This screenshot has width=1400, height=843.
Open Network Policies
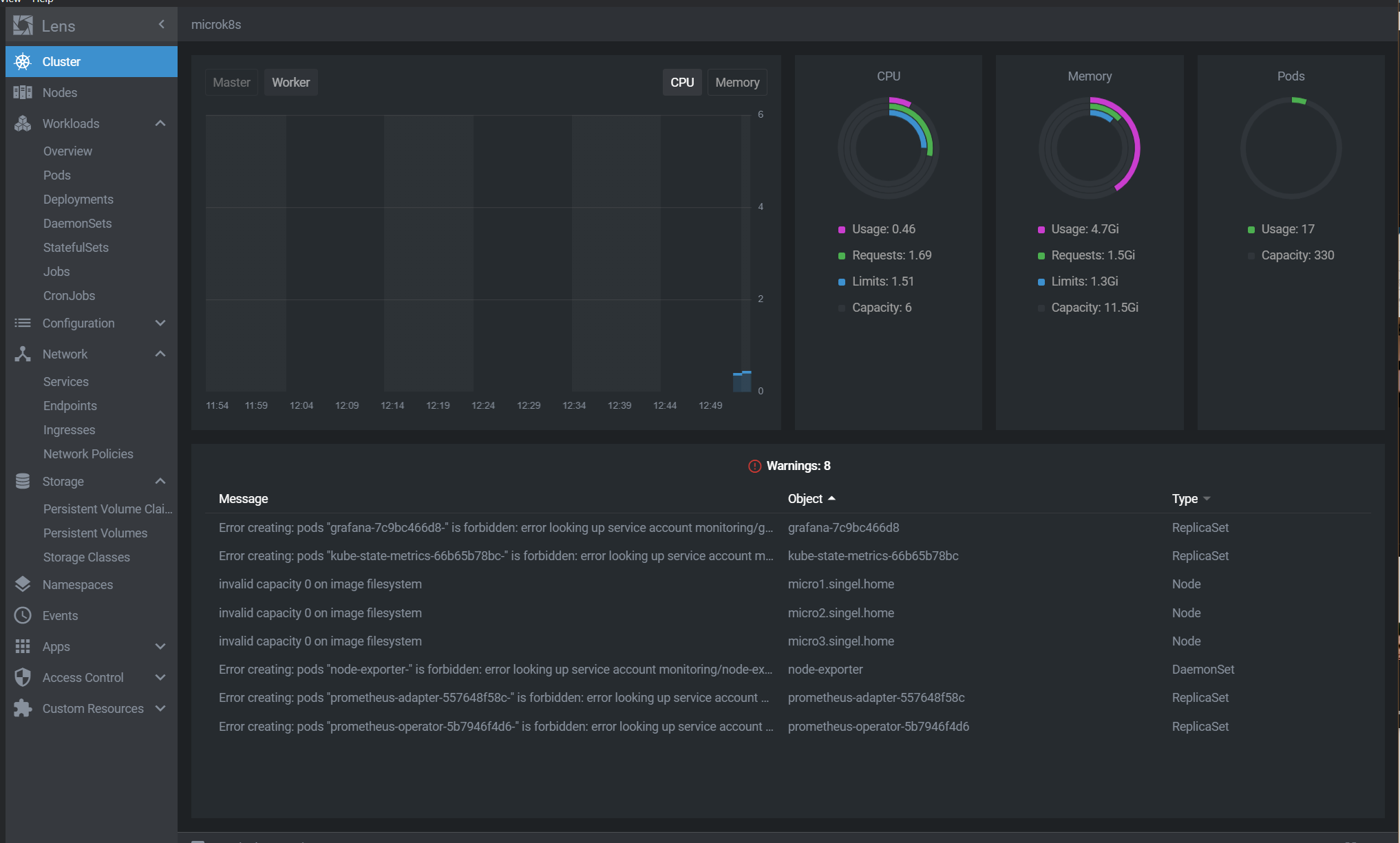[x=88, y=453]
